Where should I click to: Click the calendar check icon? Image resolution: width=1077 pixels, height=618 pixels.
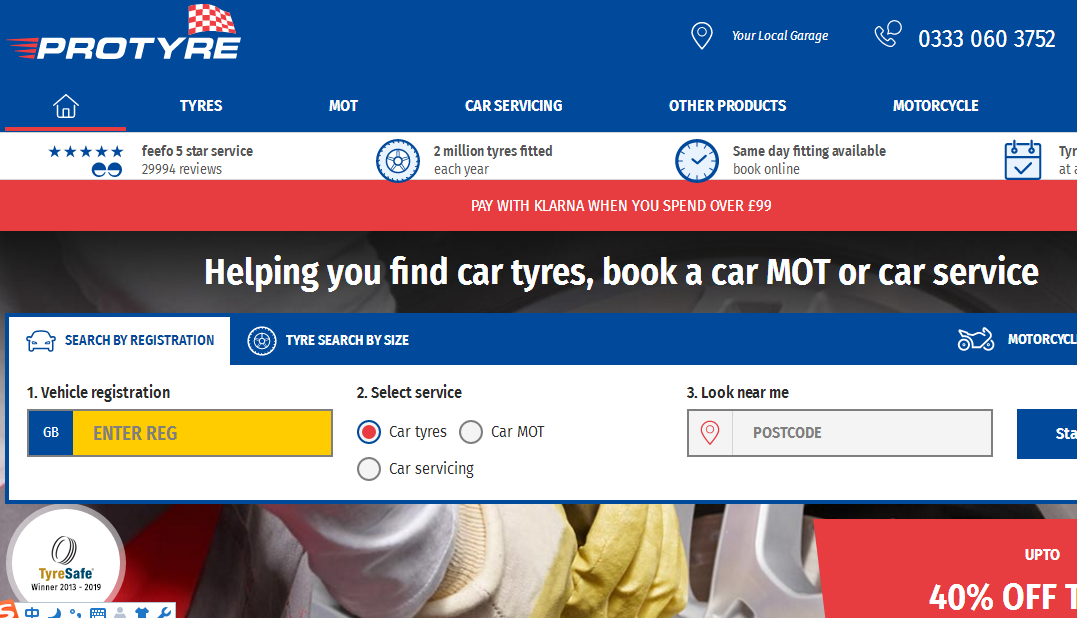click(1023, 160)
